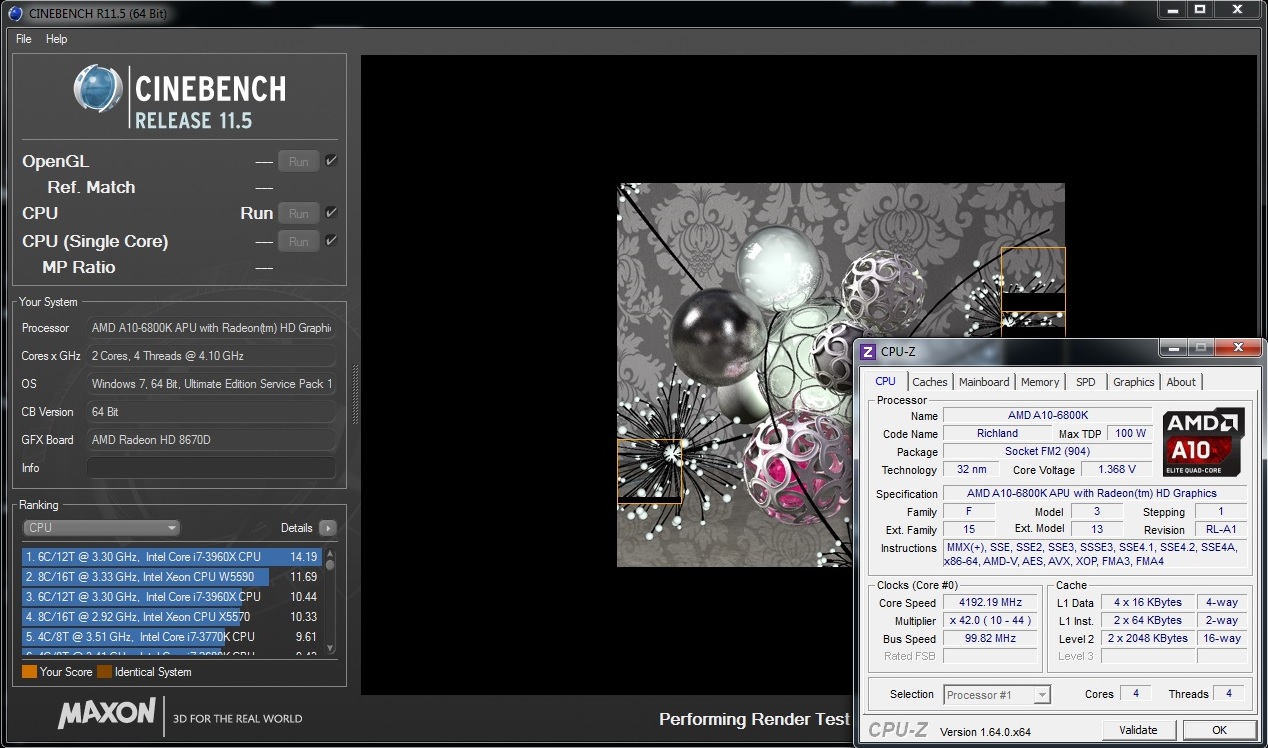Click the Specification field in CPU-Z

click(x=1095, y=493)
